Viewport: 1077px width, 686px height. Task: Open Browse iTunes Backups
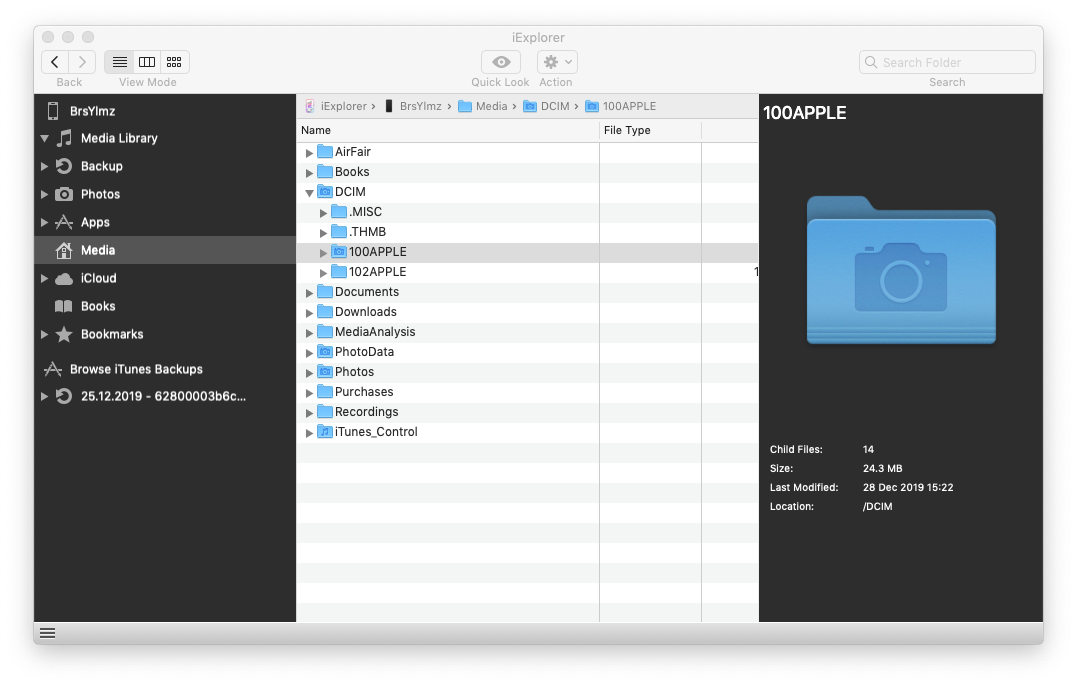pyautogui.click(x=136, y=369)
